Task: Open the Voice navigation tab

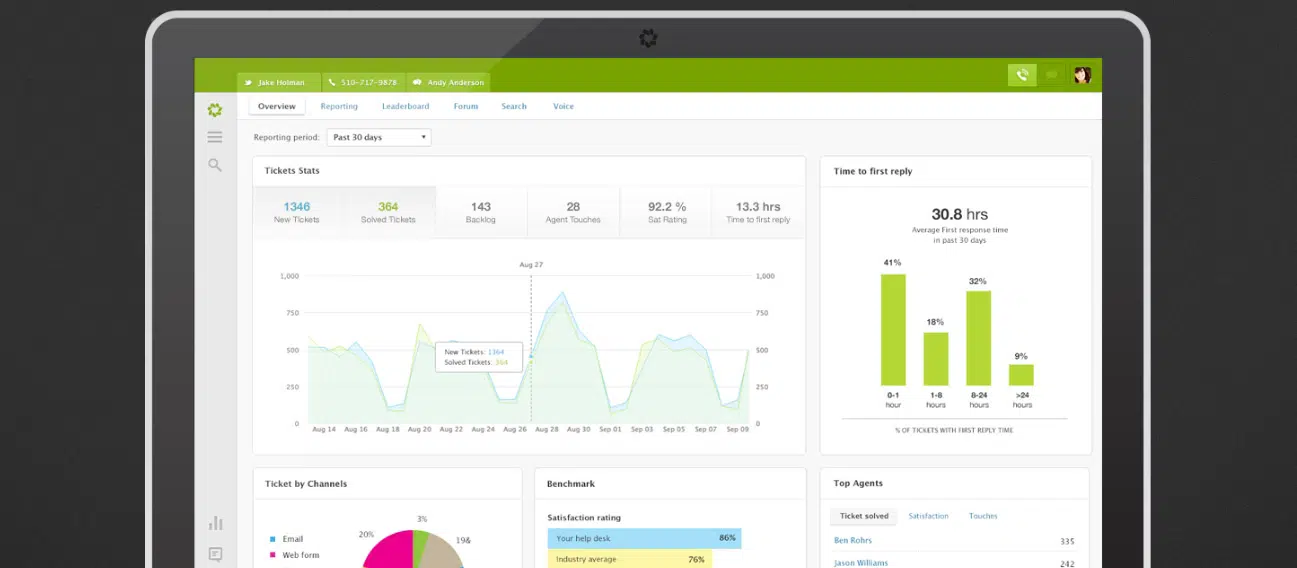Action: point(563,106)
